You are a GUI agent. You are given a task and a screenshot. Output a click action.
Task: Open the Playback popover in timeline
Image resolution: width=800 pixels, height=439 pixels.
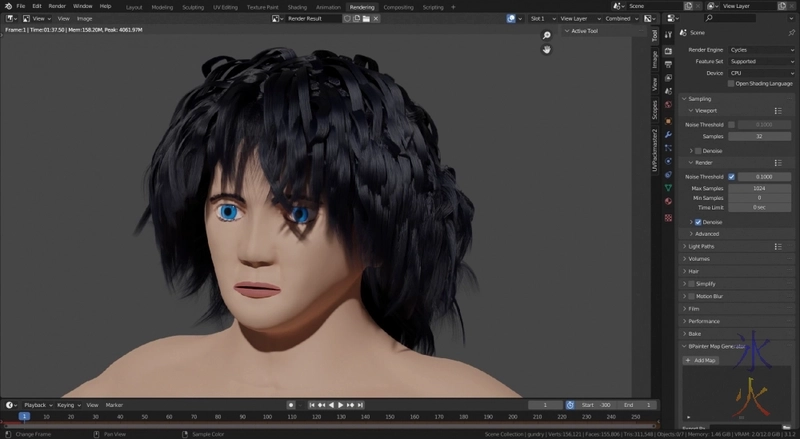[38, 405]
